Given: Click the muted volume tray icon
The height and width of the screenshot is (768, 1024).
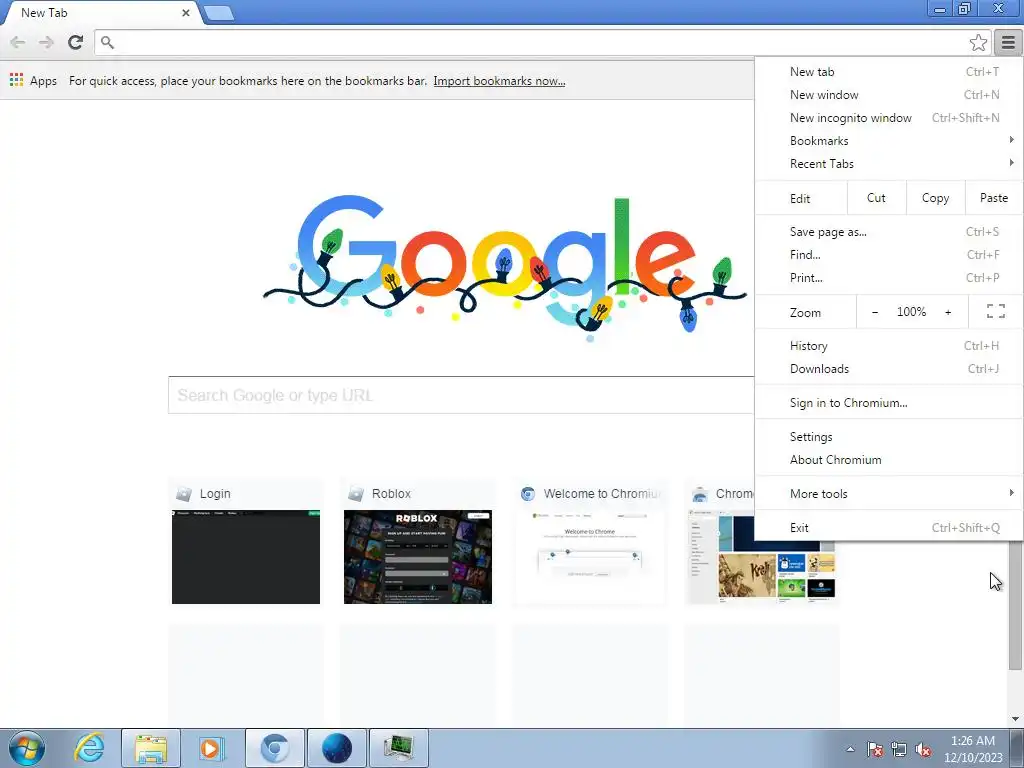Looking at the screenshot, I should pos(923,750).
